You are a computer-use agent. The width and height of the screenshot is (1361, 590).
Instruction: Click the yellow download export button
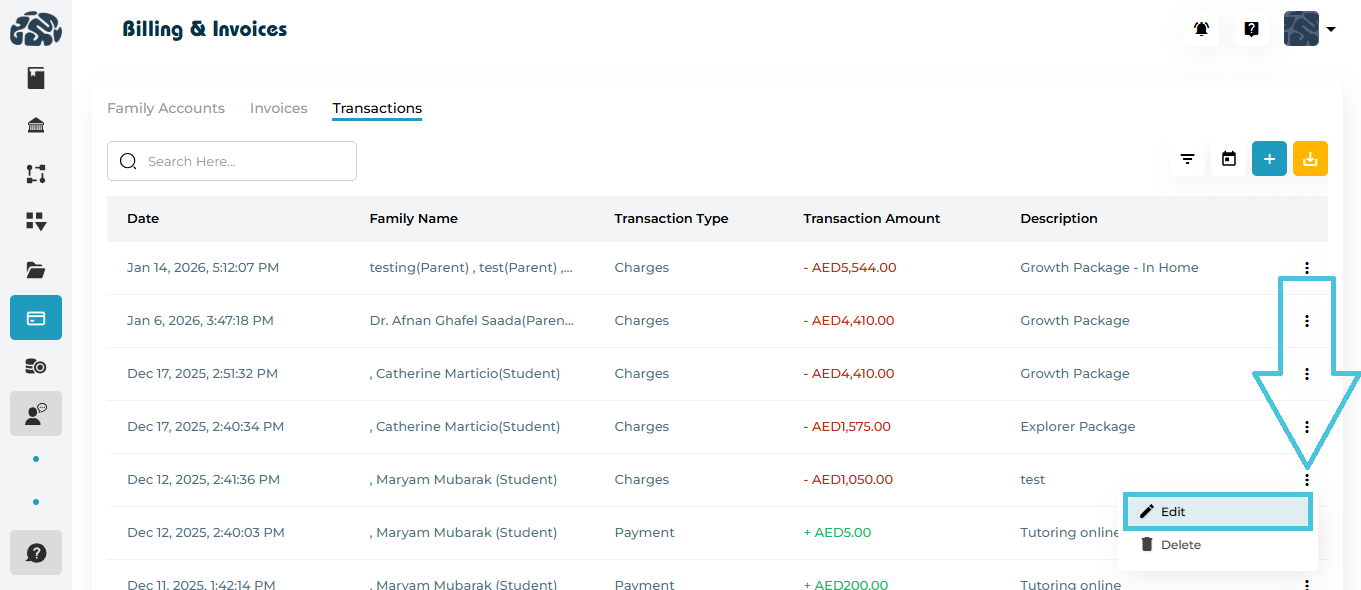tap(1310, 159)
